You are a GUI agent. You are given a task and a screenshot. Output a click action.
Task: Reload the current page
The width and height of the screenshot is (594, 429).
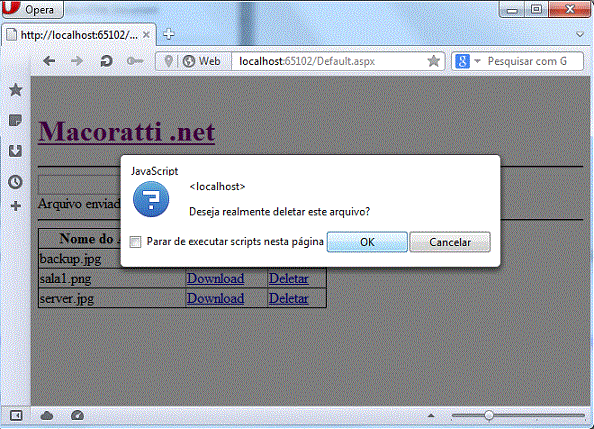tap(106, 61)
